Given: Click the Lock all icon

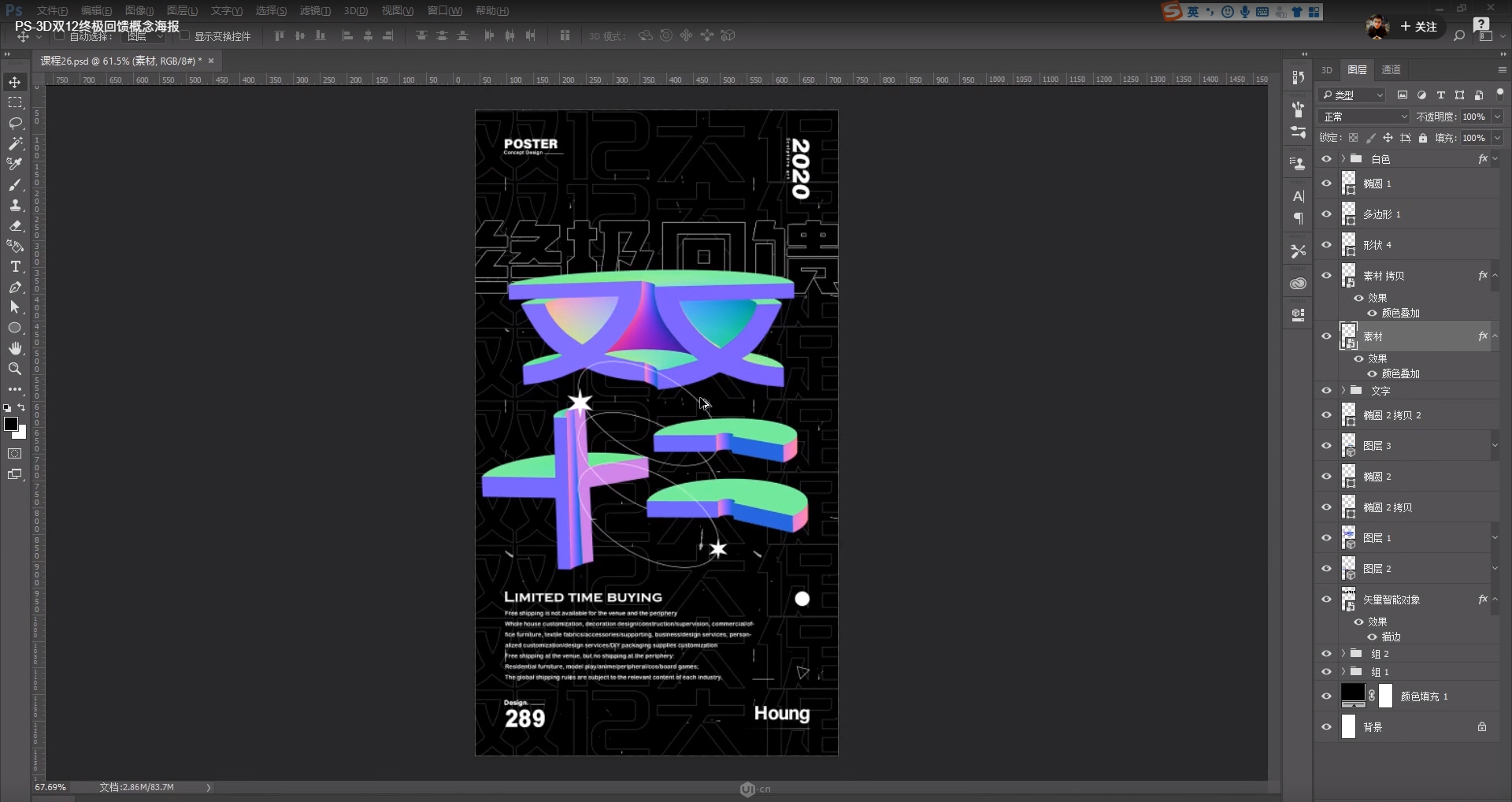Looking at the screenshot, I should coord(1423,138).
